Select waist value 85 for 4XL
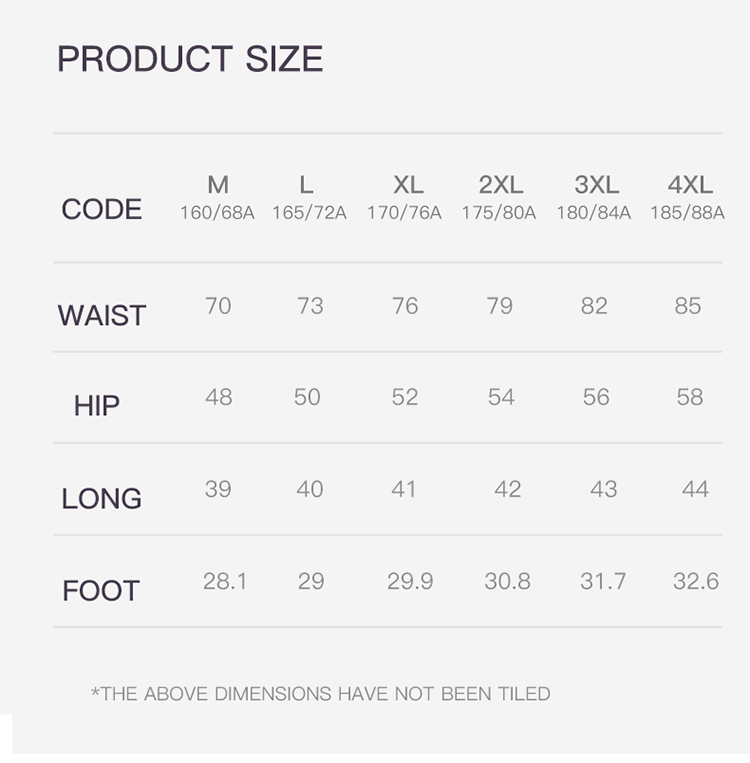750x763 pixels. click(688, 305)
